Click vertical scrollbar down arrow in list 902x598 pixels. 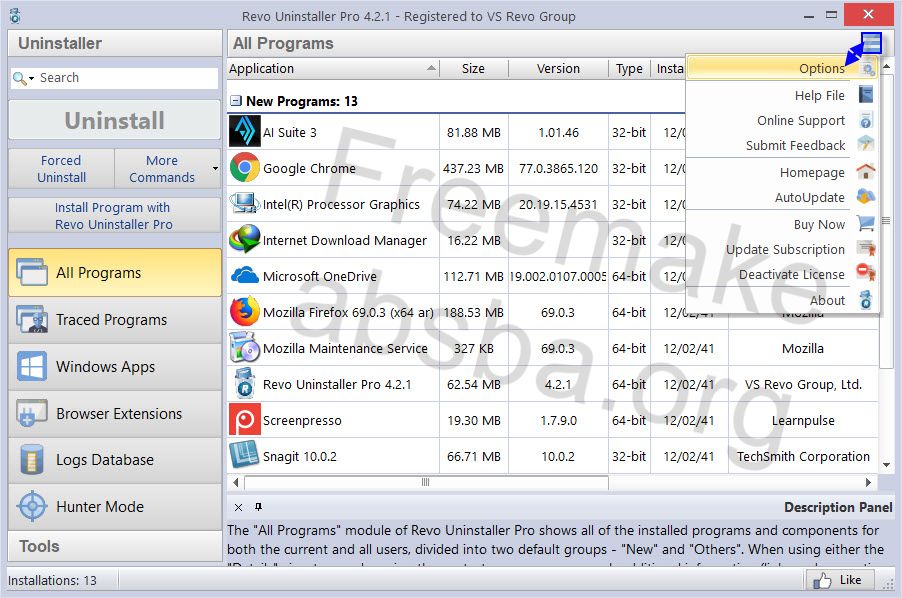click(886, 465)
